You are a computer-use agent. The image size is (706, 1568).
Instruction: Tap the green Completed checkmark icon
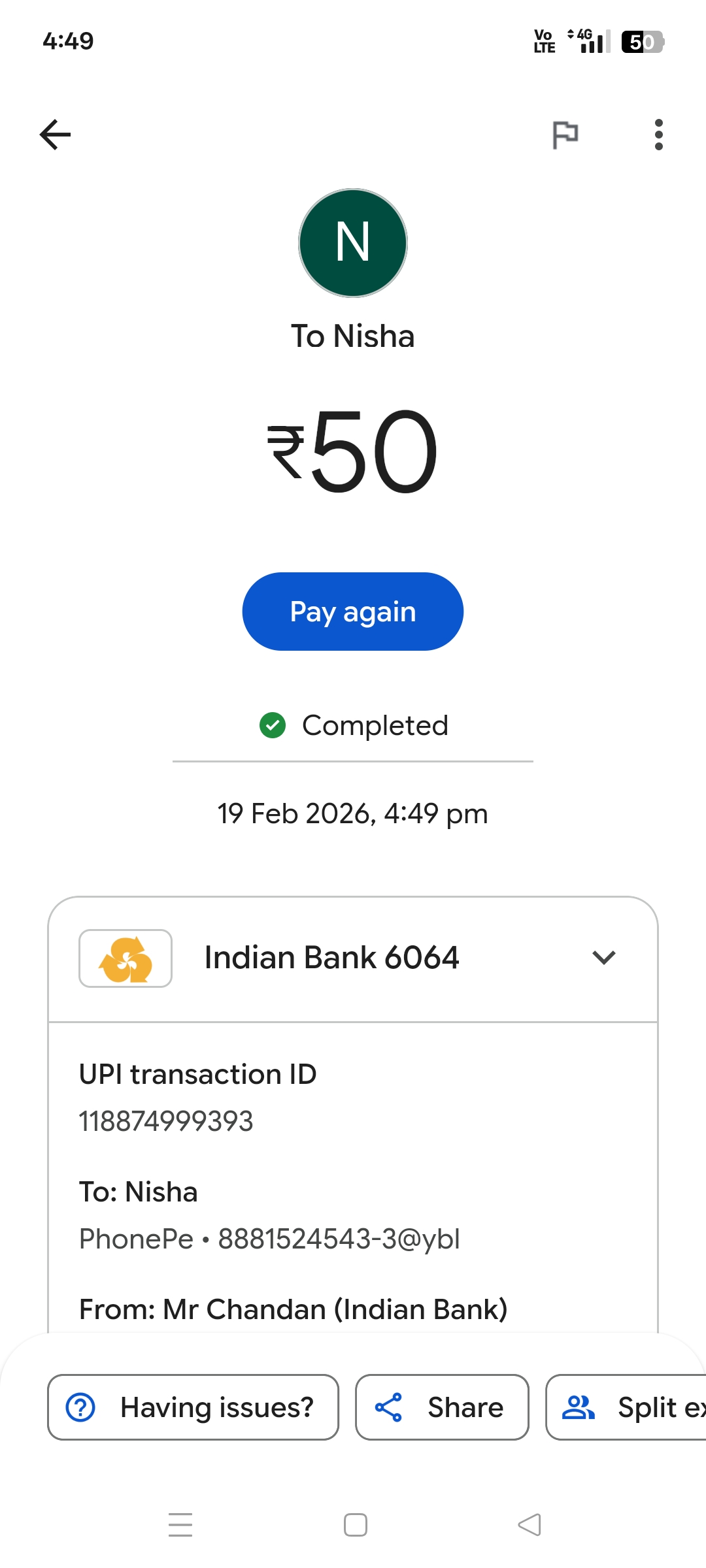tap(273, 725)
